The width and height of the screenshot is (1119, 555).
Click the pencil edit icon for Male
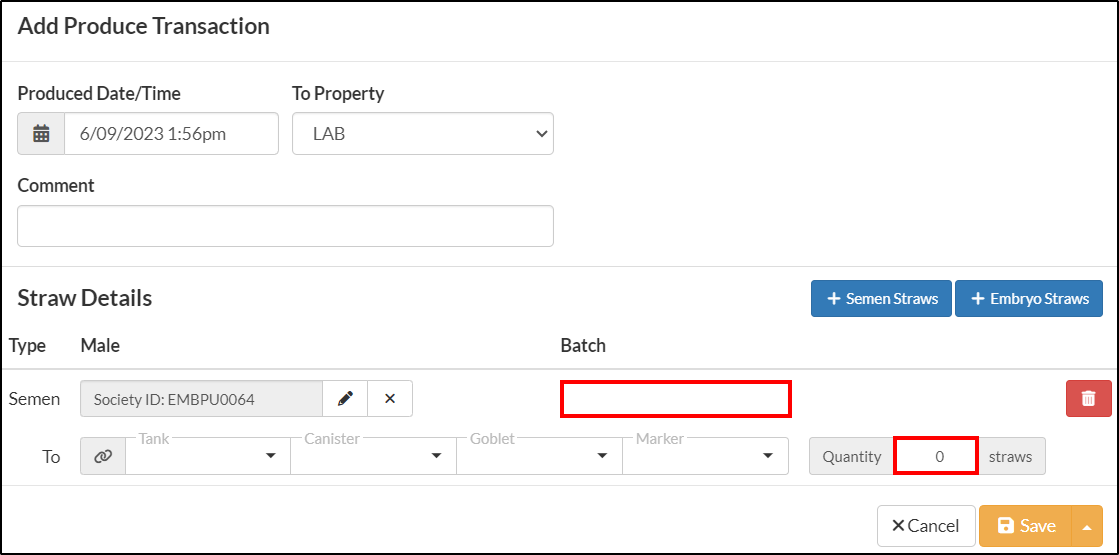pyautogui.click(x=345, y=399)
